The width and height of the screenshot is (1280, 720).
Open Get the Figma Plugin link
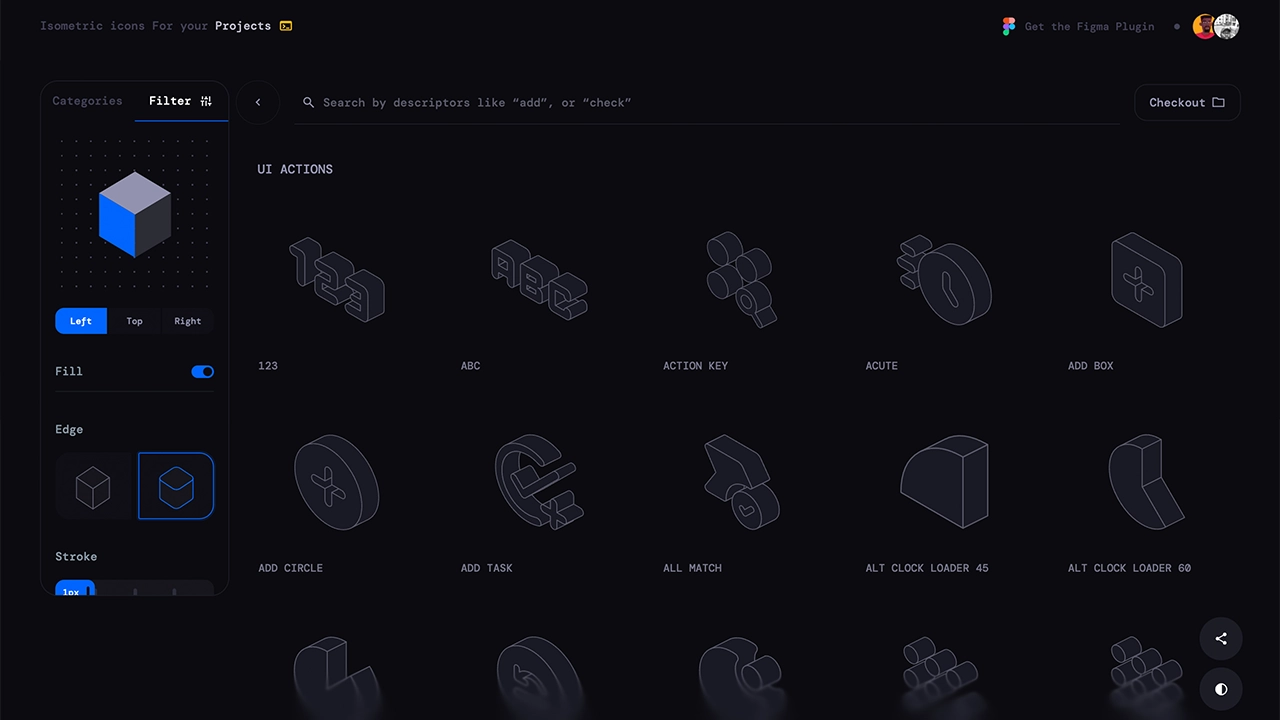1078,27
